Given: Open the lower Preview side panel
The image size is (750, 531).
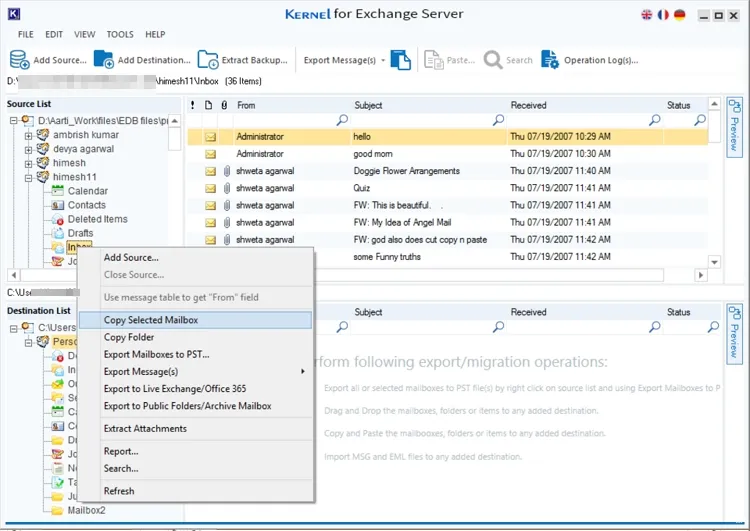Looking at the screenshot, I should pyautogui.click(x=734, y=334).
